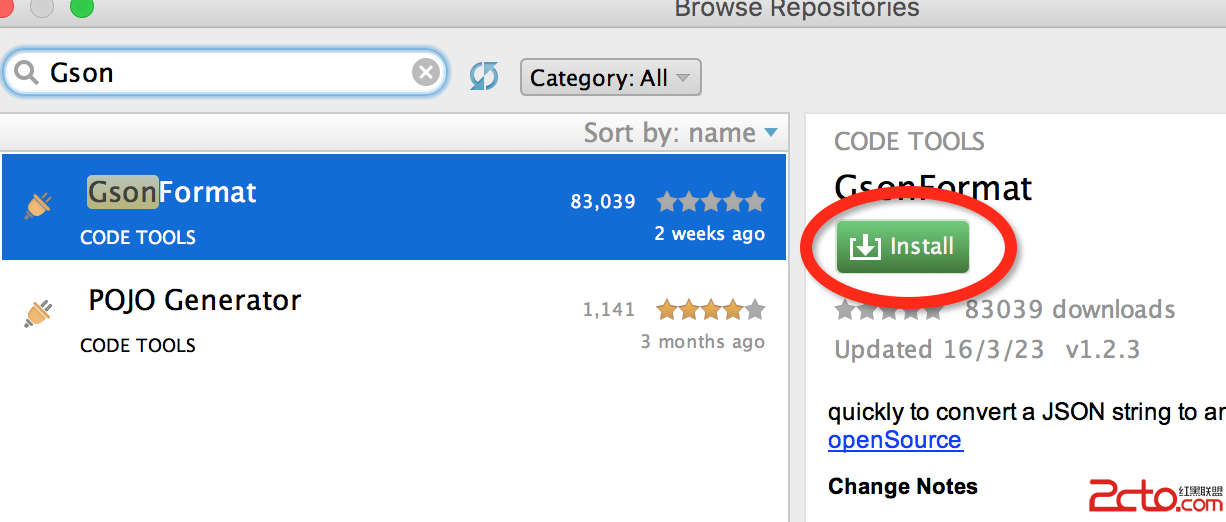This screenshot has height=522, width=1226.
Task: Click the Browse Repositories title bar
Action: point(613,12)
